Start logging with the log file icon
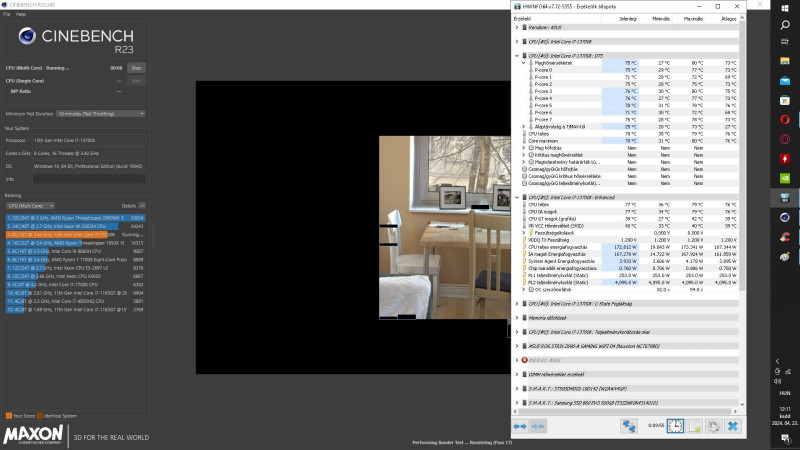Viewport: 800px width, 450px height. point(695,426)
